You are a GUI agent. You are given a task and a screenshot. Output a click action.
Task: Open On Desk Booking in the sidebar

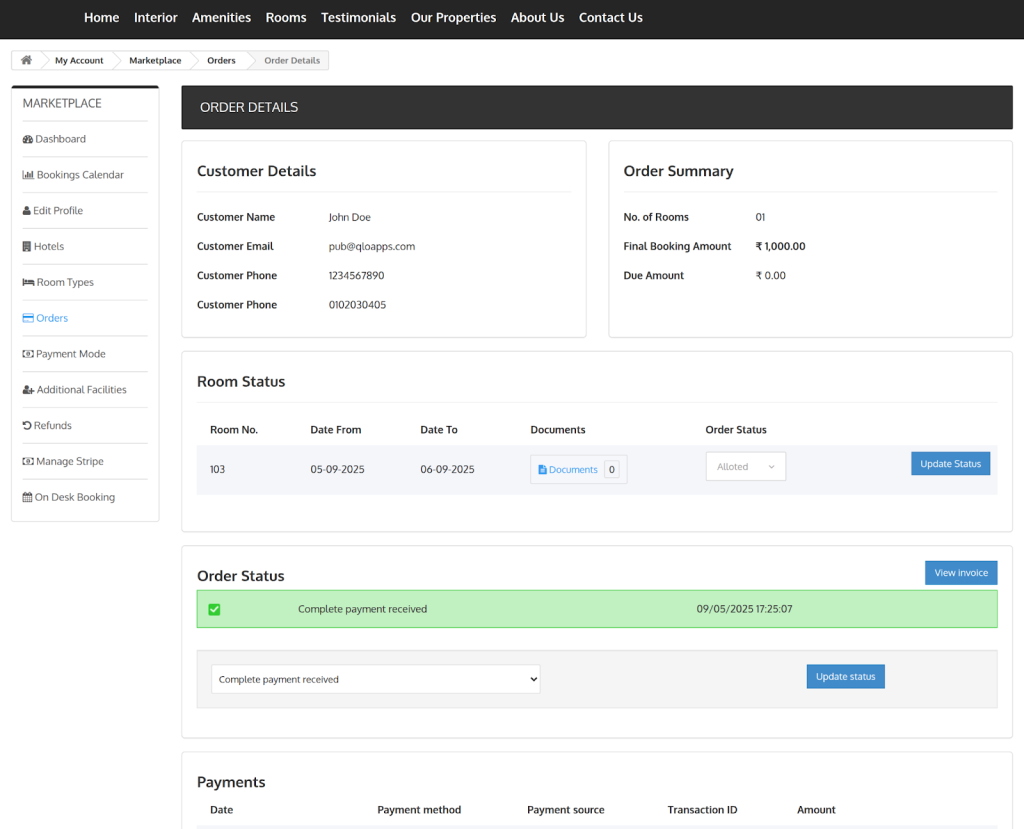tap(74, 497)
